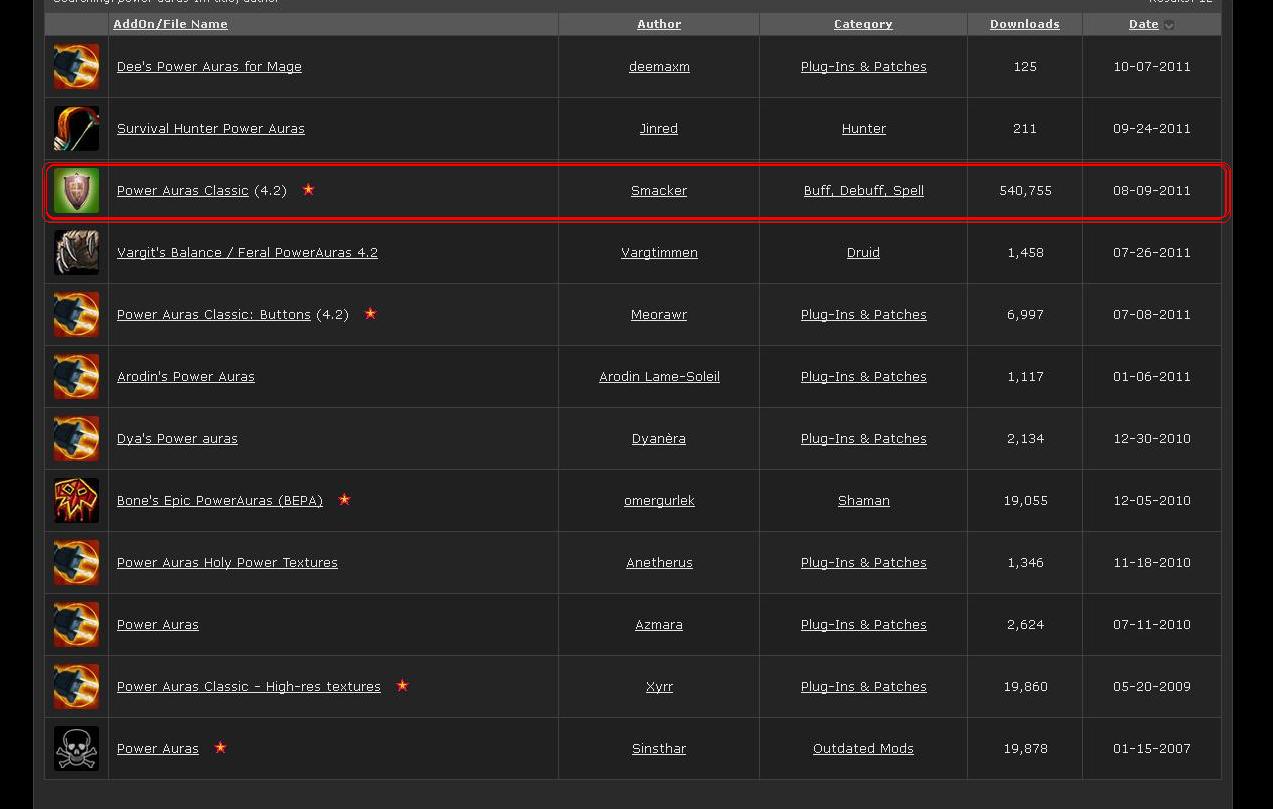This screenshot has width=1273, height=809.
Task: Sort results by Author column
Action: pos(659,24)
